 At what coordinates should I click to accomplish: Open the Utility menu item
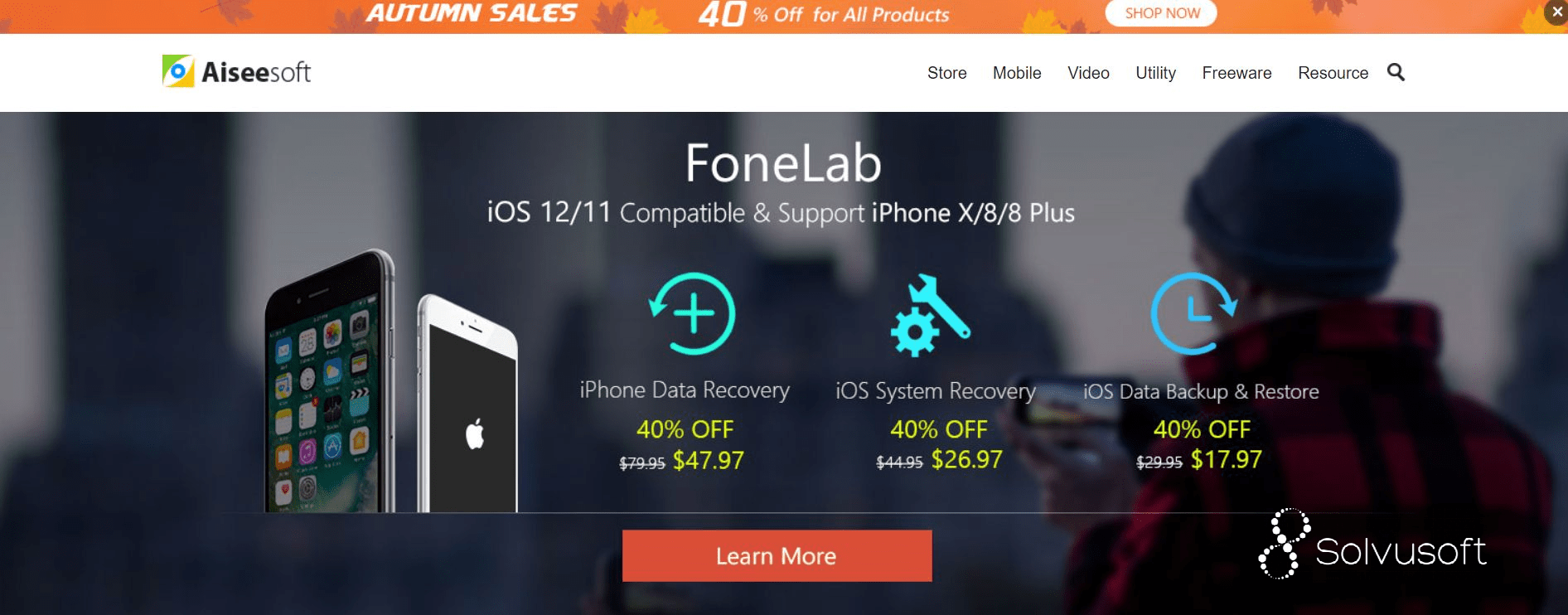click(1155, 73)
